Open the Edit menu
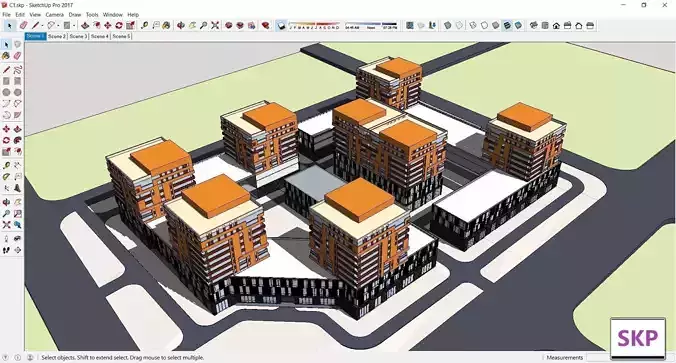676x363 pixels. coord(20,15)
